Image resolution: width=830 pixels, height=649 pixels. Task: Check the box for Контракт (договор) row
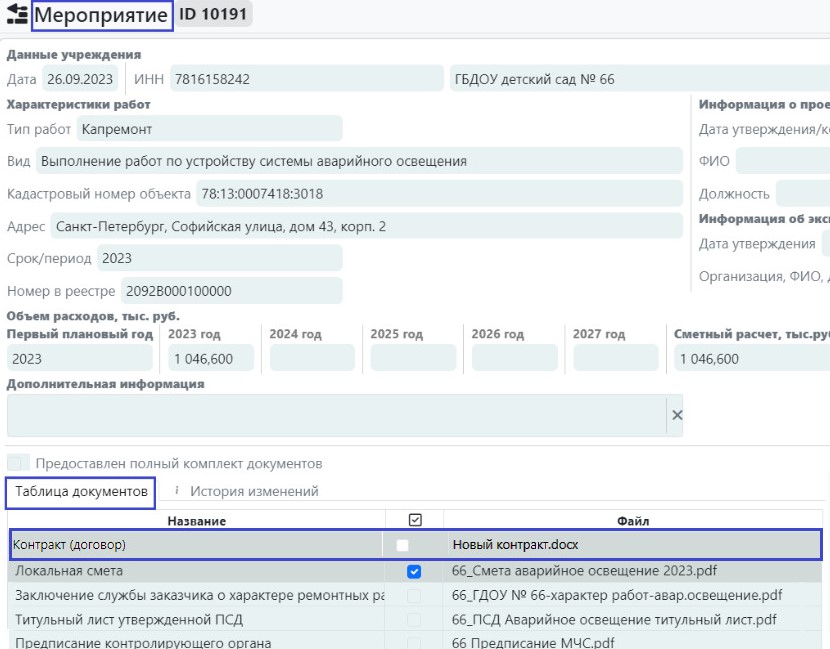point(402,545)
